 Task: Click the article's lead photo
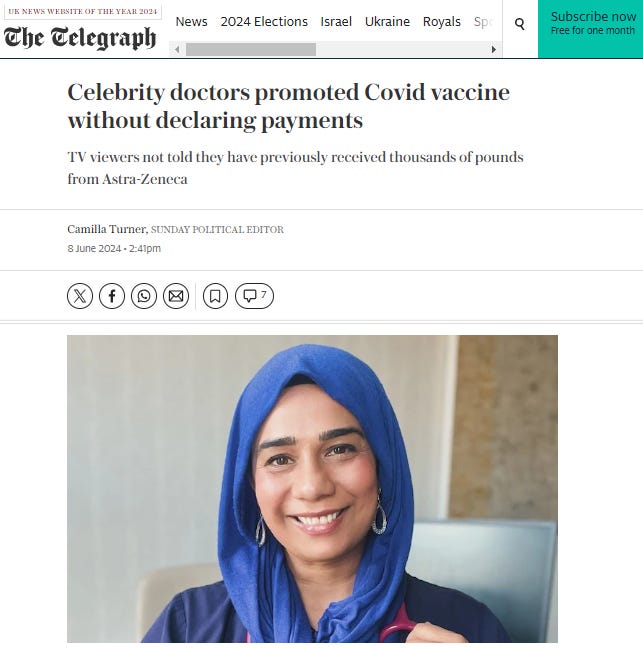(x=312, y=488)
